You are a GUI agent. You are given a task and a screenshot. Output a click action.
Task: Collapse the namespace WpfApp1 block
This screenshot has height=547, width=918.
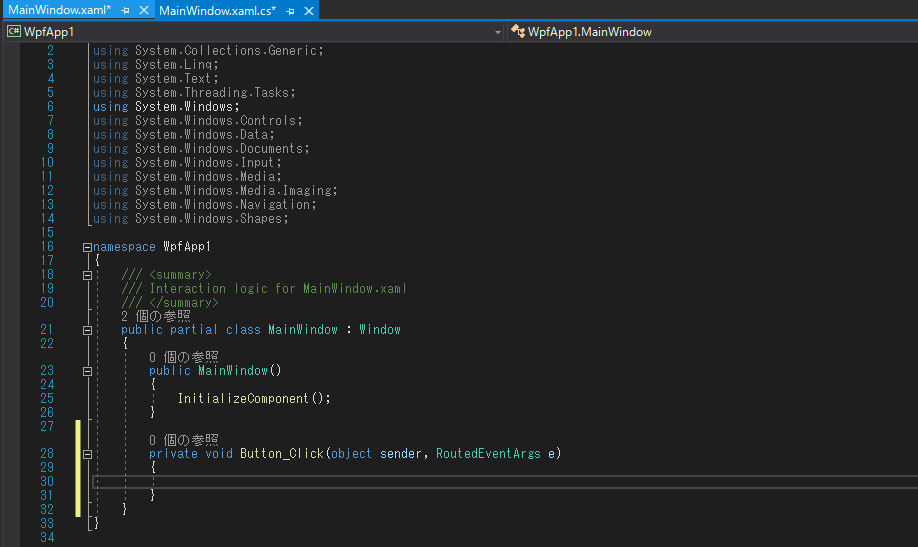tap(87, 247)
